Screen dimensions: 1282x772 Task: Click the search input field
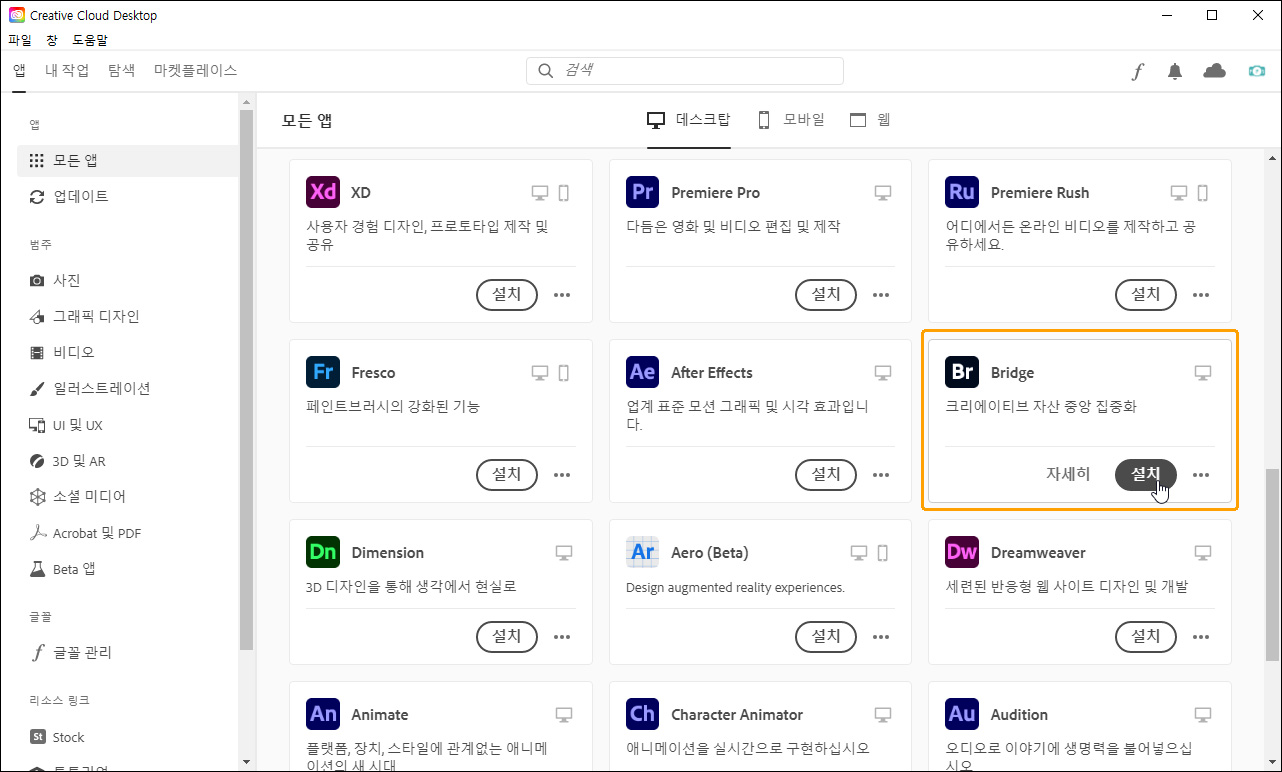click(x=684, y=70)
